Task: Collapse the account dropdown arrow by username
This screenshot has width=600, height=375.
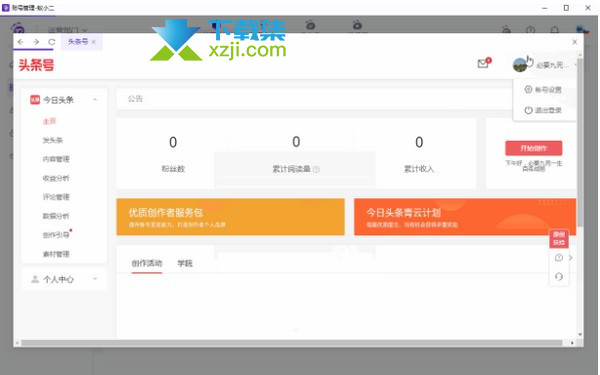Action: [575, 65]
